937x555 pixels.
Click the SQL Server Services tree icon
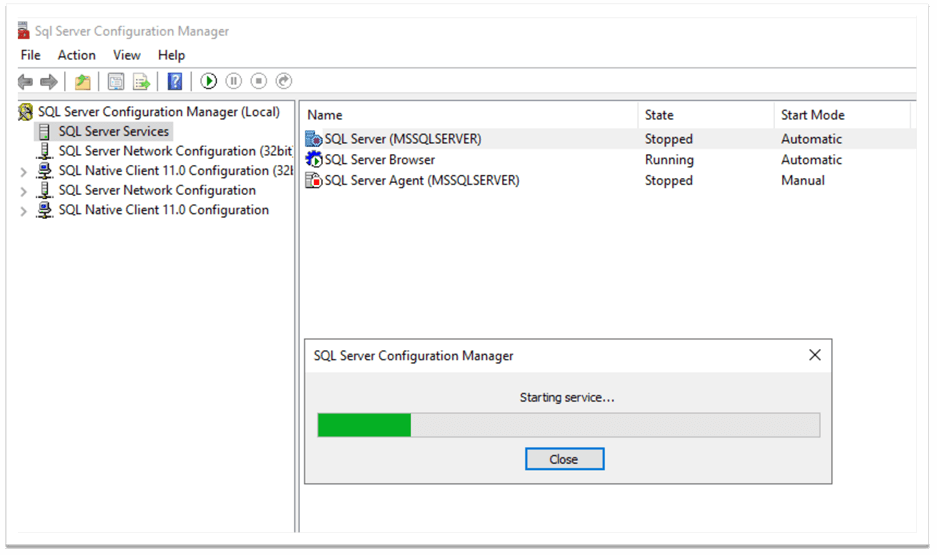click(44, 131)
